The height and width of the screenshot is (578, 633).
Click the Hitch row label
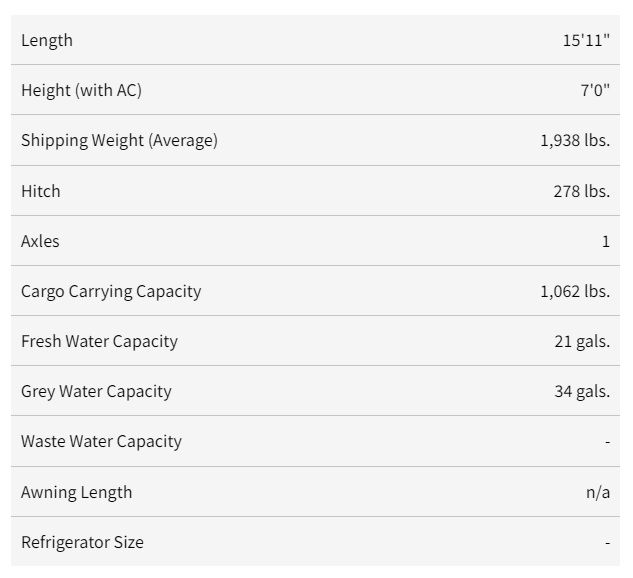point(41,191)
